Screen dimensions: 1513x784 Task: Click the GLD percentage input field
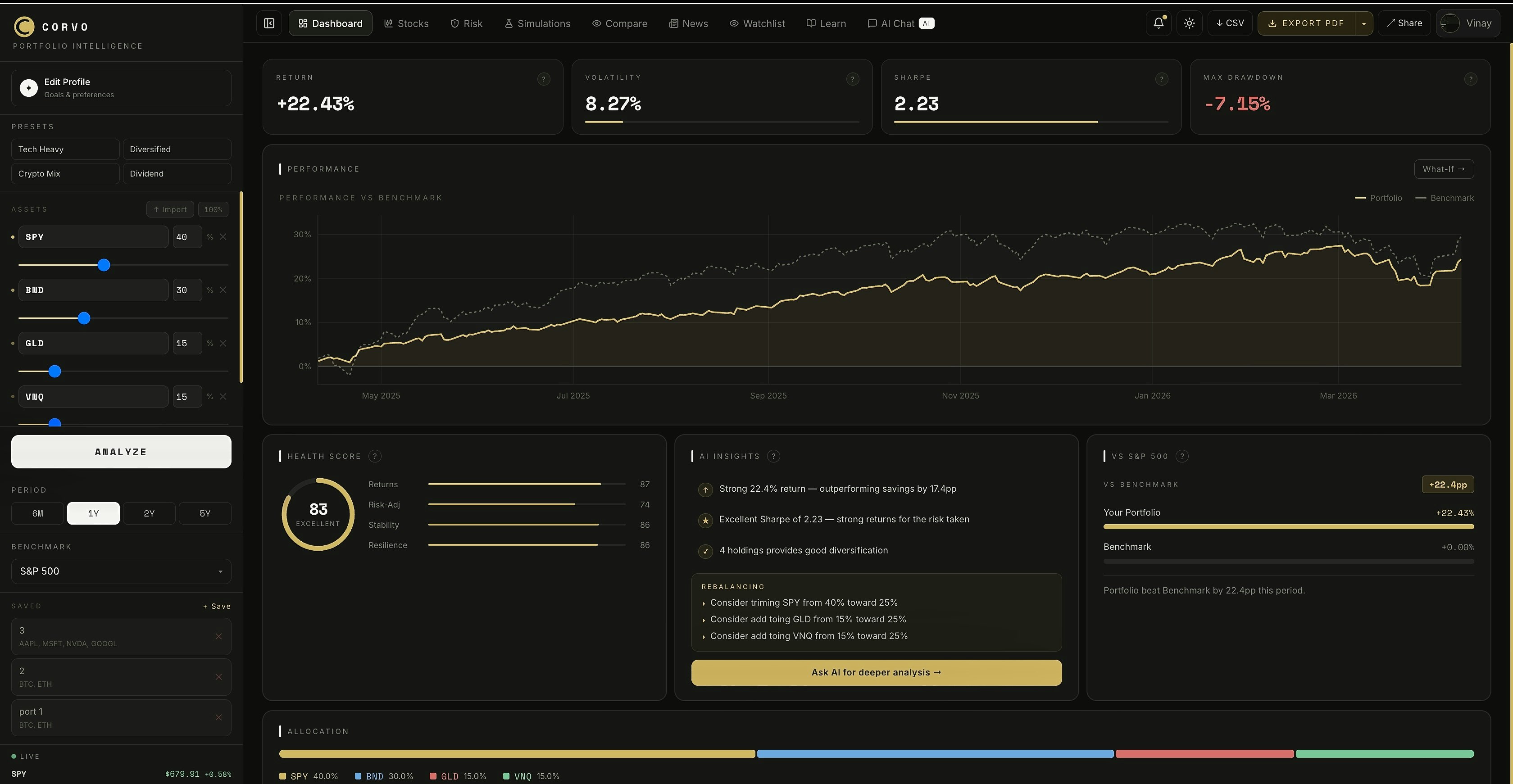[187, 344]
